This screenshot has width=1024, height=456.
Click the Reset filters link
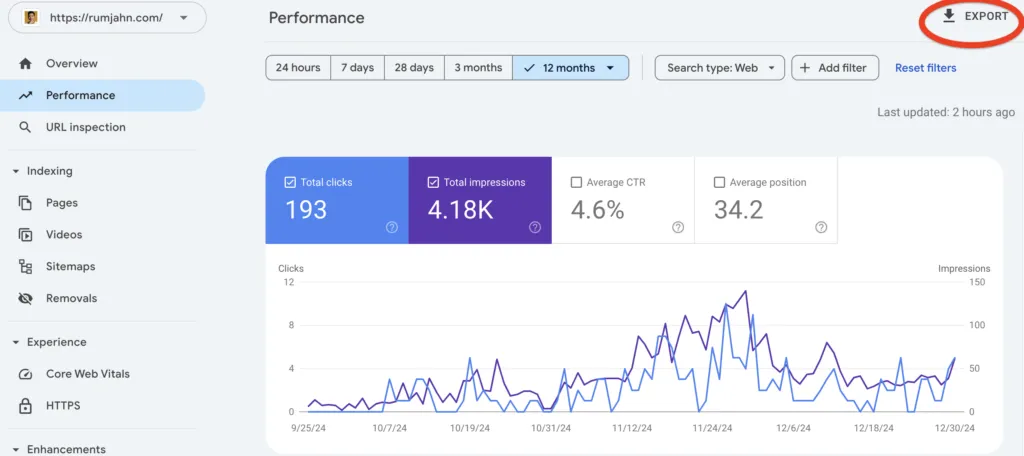pos(925,68)
